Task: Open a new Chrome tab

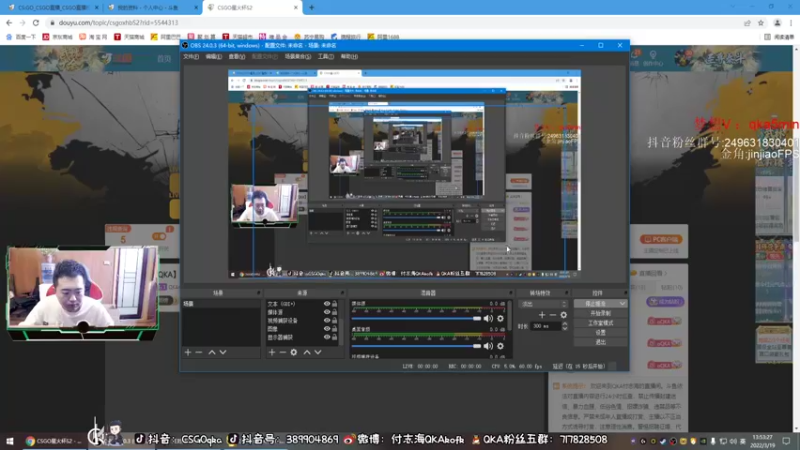Action: click(312, 8)
